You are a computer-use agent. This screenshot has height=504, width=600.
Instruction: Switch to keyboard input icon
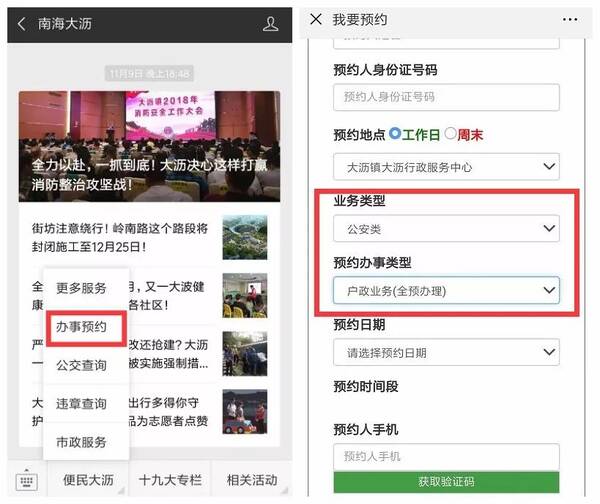click(26, 480)
